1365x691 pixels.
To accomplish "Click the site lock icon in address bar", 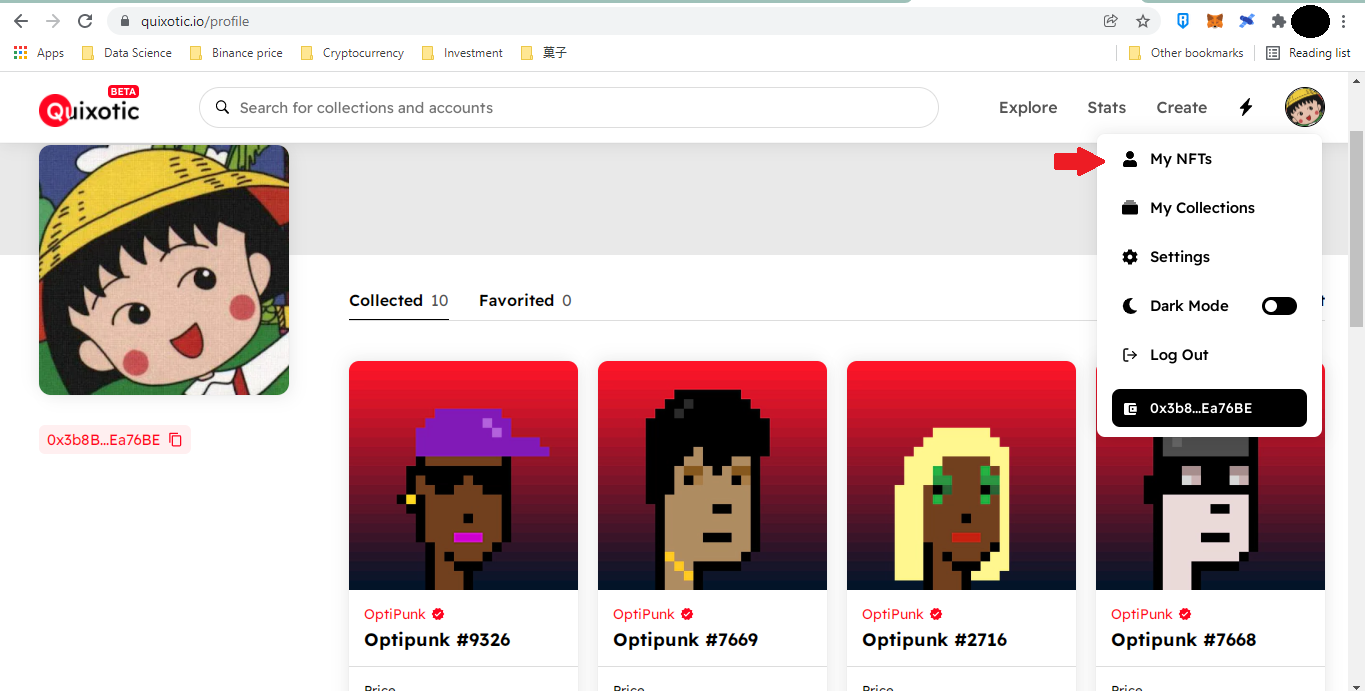I will [125, 21].
